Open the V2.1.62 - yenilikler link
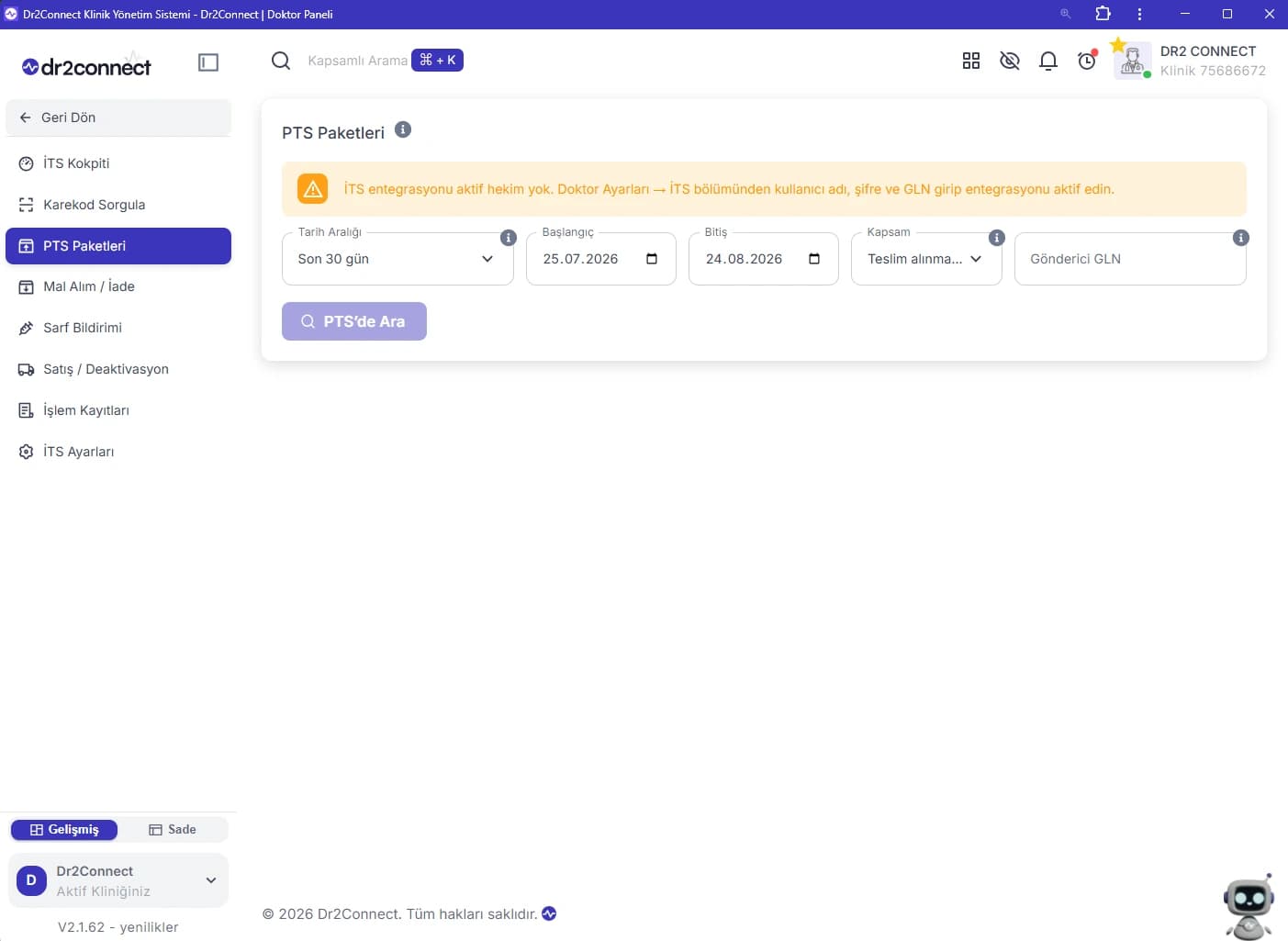 (118, 927)
